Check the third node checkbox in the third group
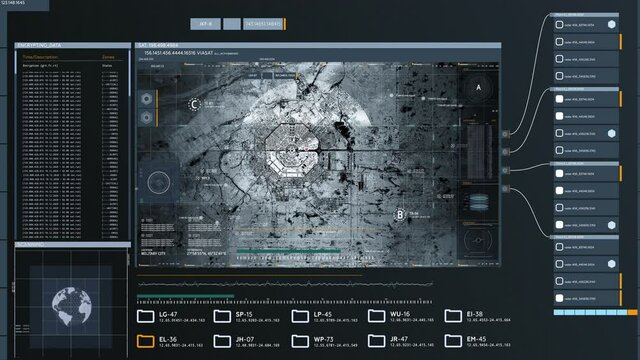This screenshot has height=360, width=640. tap(560, 208)
